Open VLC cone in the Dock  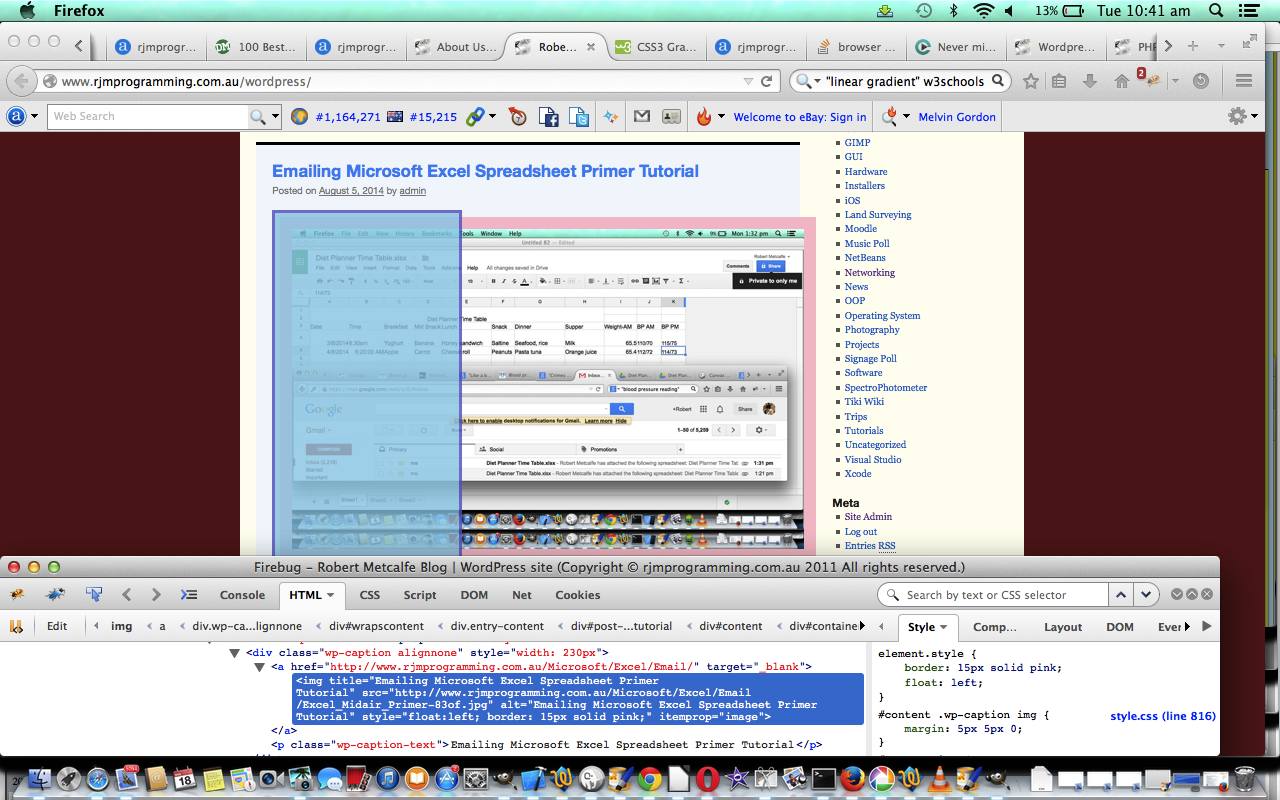click(939, 778)
